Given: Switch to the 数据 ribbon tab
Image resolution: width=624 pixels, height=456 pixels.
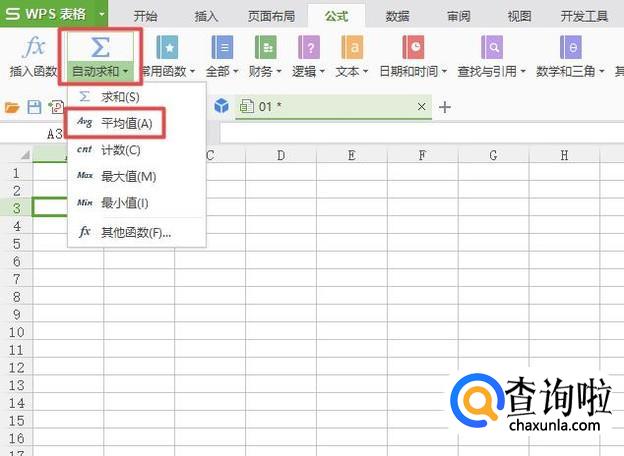Looking at the screenshot, I should point(397,16).
